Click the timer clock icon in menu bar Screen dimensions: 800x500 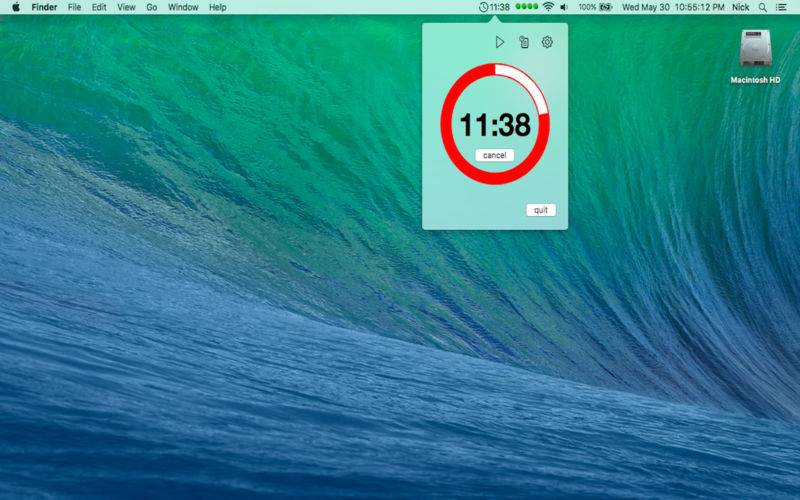click(483, 7)
